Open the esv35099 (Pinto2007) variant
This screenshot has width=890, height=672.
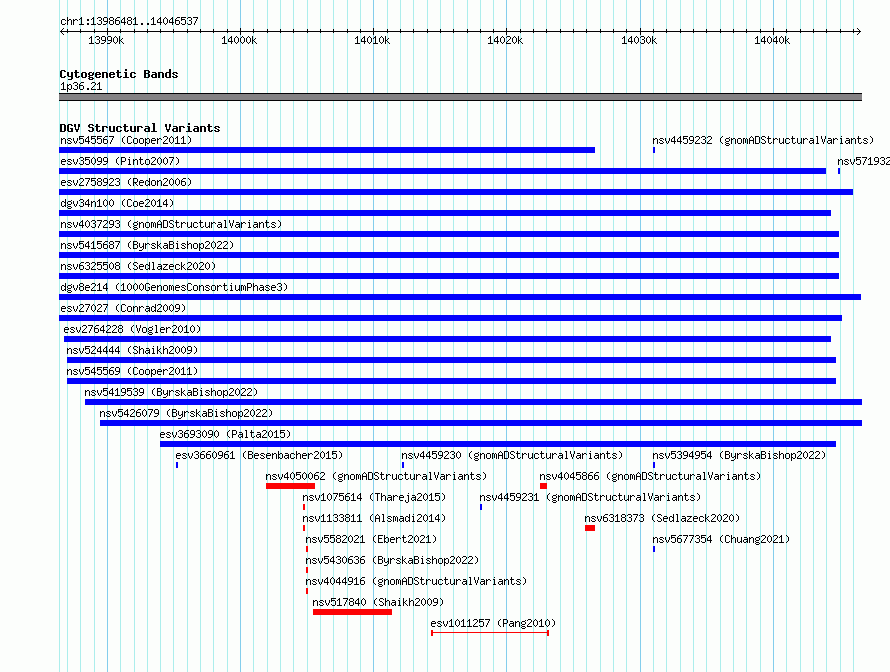(120, 161)
